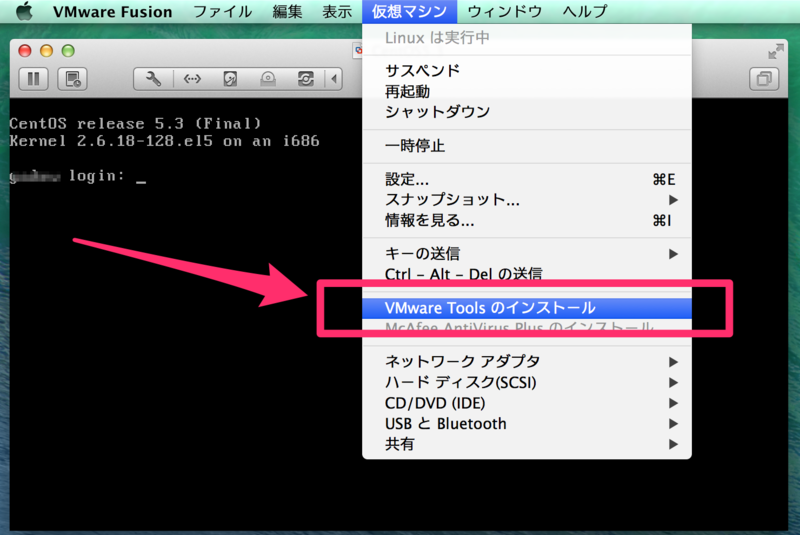800x535 pixels.
Task: Open the ファイル menu
Action: click(222, 11)
